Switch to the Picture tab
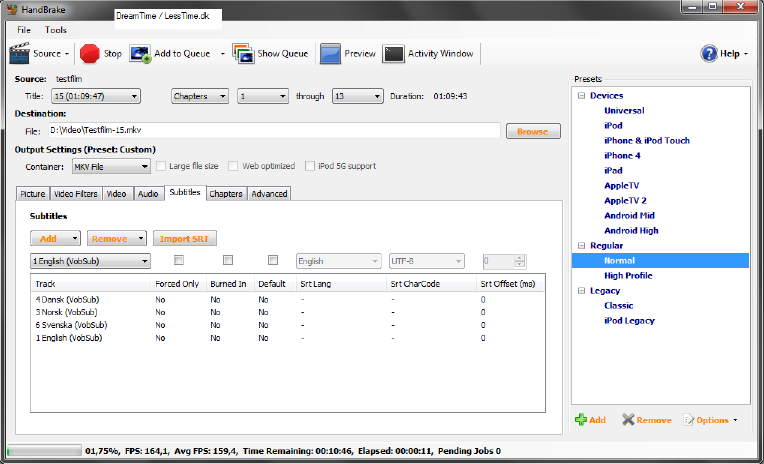This screenshot has width=764, height=464. pos(33,193)
